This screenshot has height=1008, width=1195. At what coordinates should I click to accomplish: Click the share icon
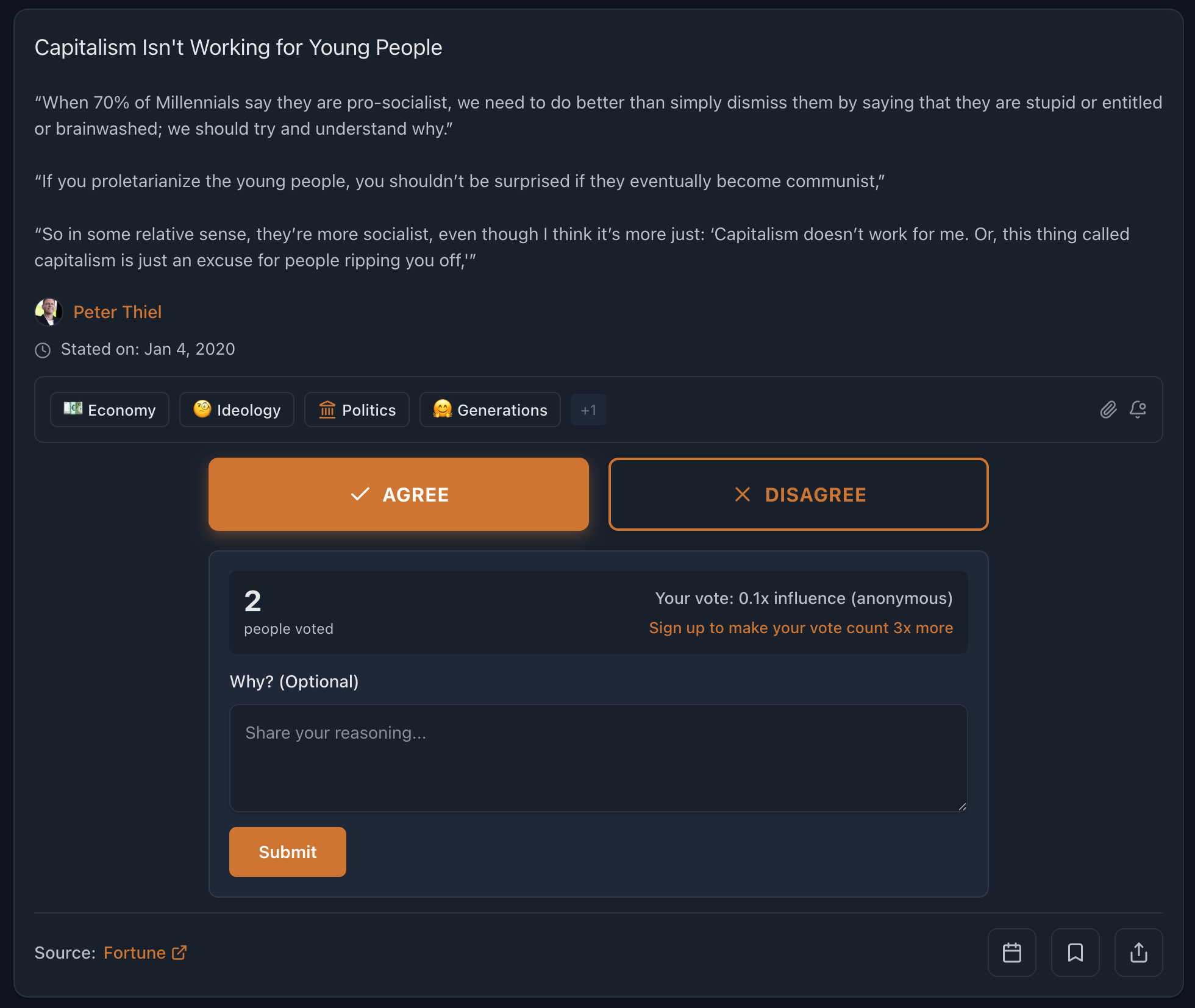tap(1138, 952)
